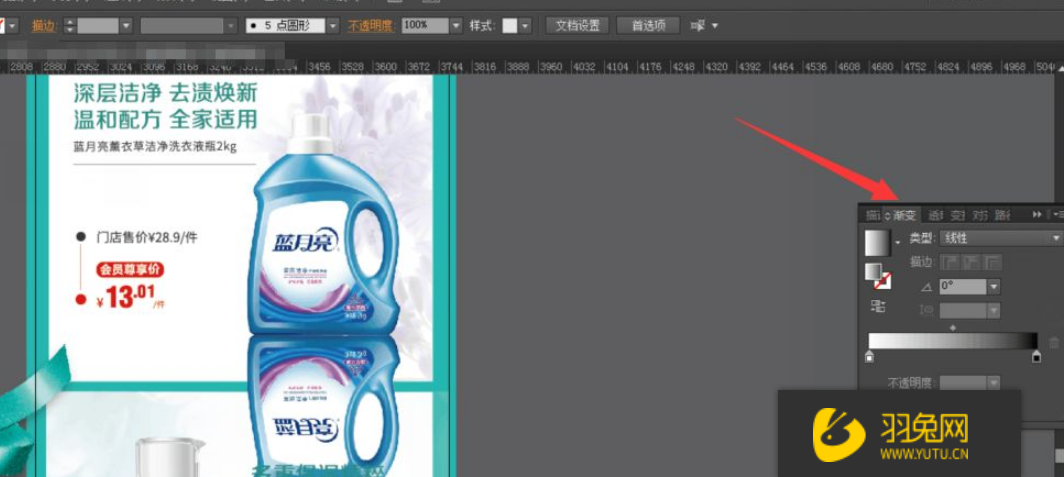Switch to the 透明度 tab in panel group
This screenshot has height=477, width=1064.
[x=935, y=215]
